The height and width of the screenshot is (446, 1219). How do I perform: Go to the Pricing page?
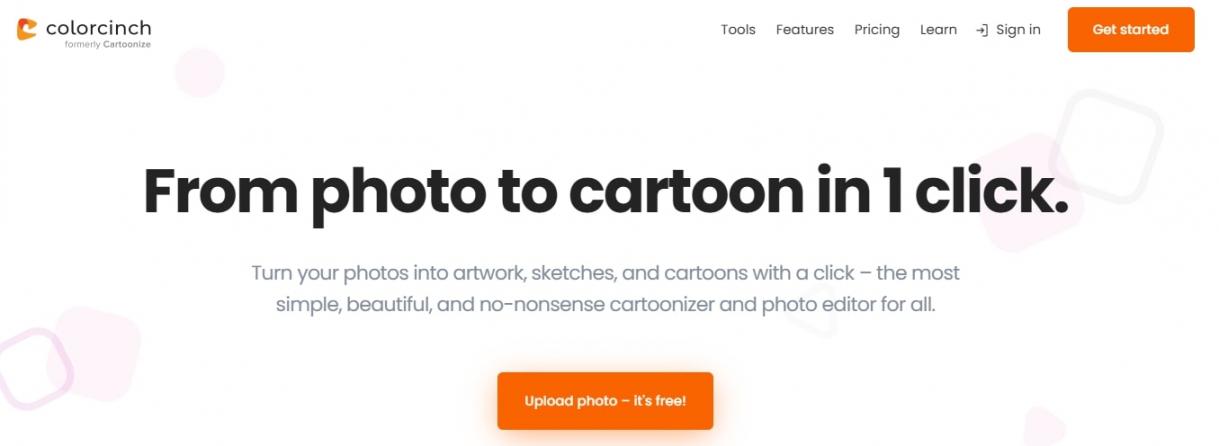tap(877, 30)
